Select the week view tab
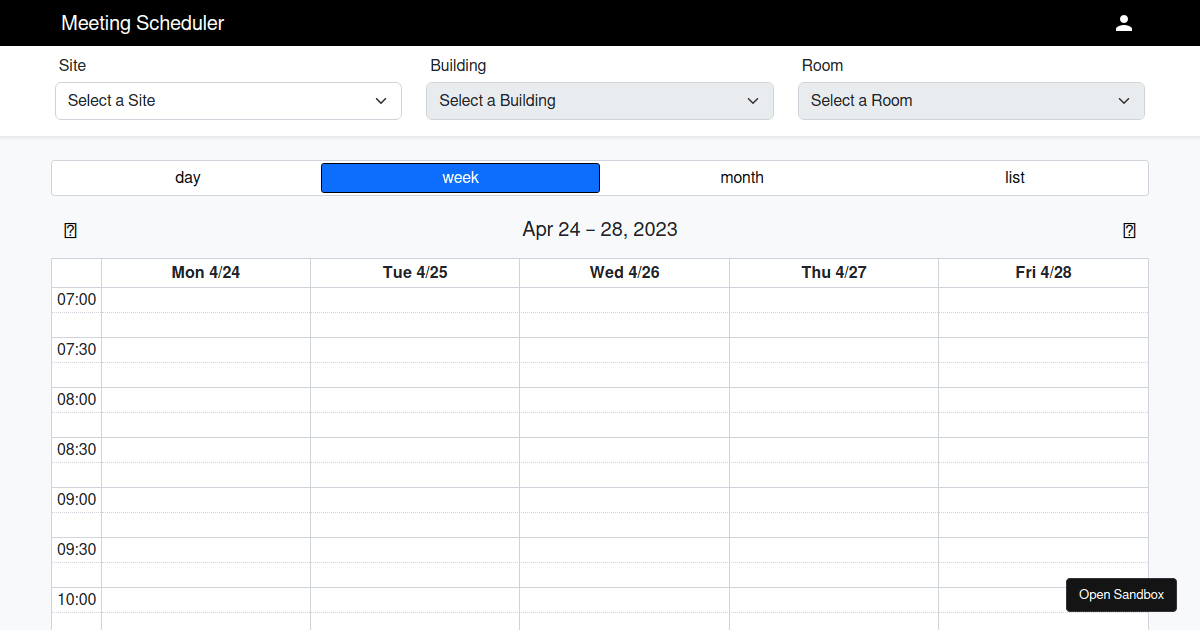Screen dimensions: 1200x630 [460, 178]
